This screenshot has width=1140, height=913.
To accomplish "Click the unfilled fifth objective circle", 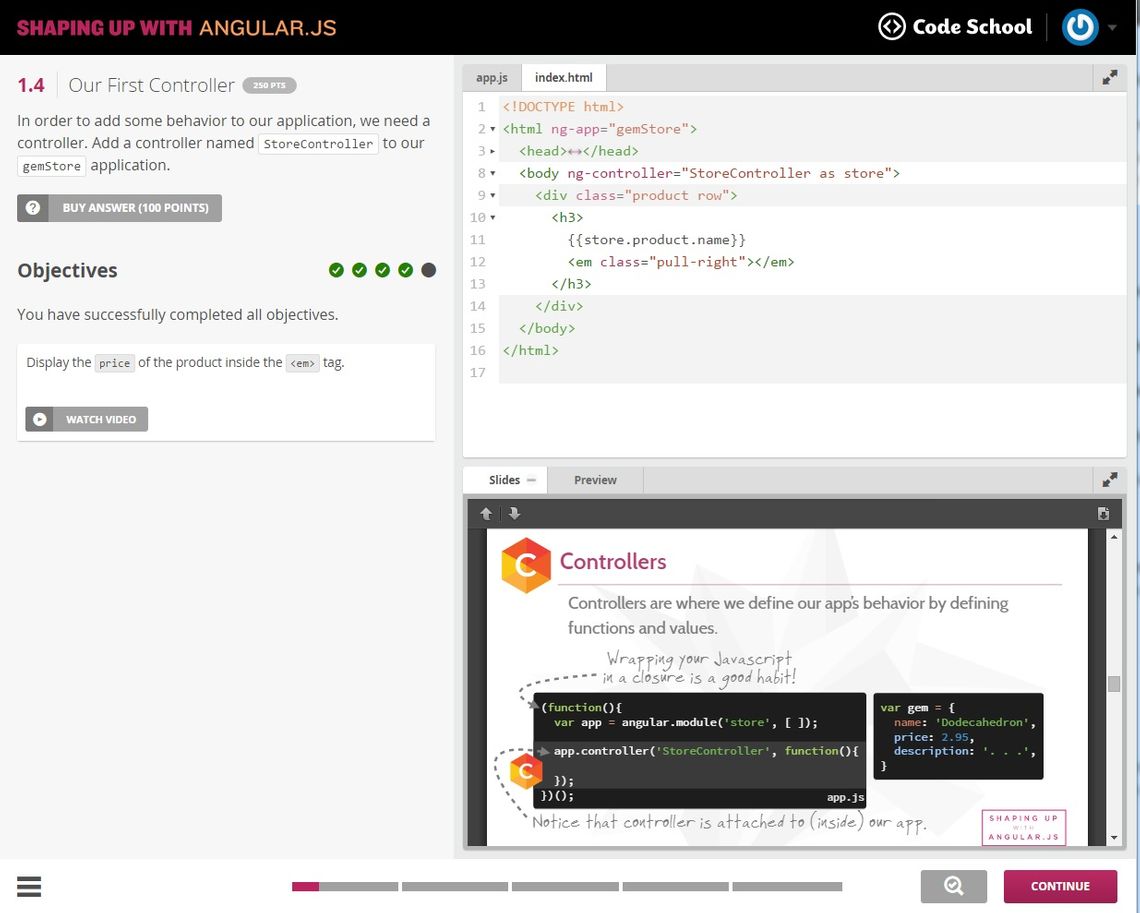I will (428, 269).
